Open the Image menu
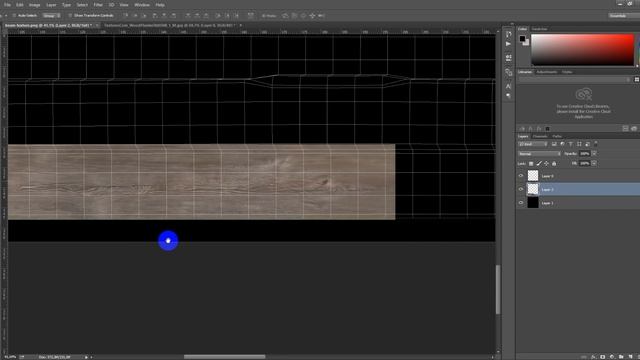640x360 pixels. (35, 5)
